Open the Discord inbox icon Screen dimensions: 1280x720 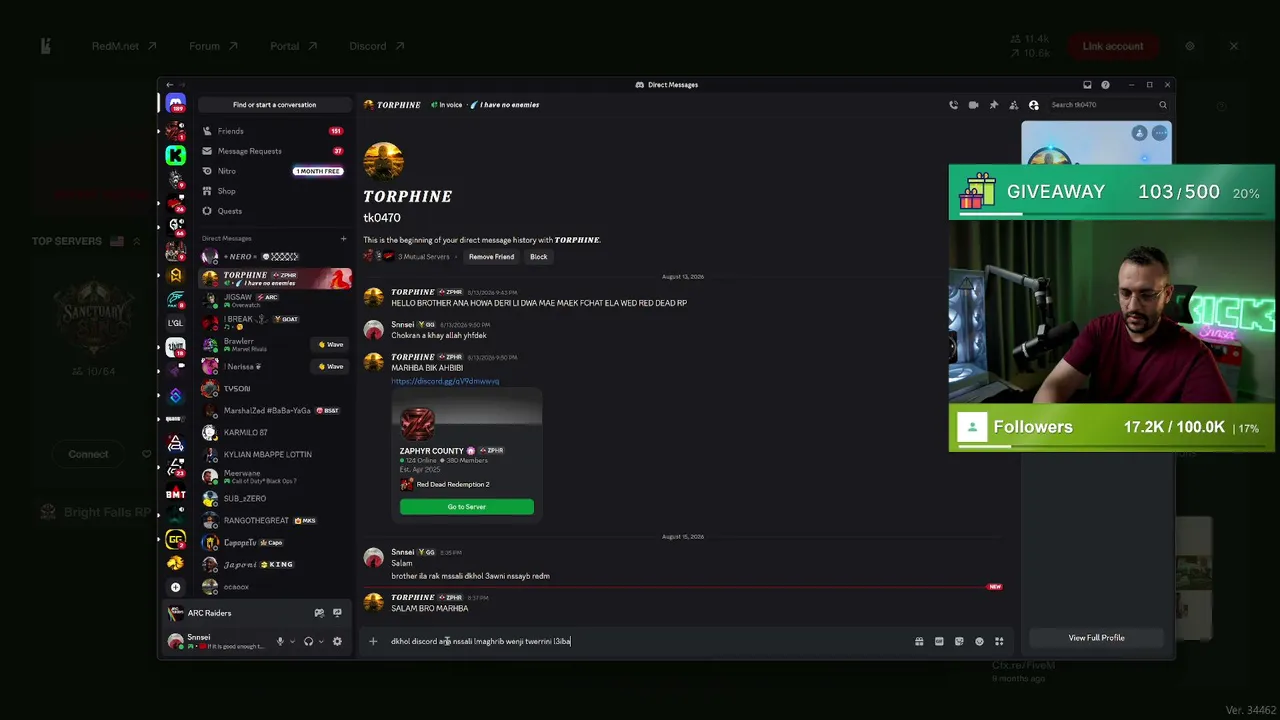tap(1087, 85)
